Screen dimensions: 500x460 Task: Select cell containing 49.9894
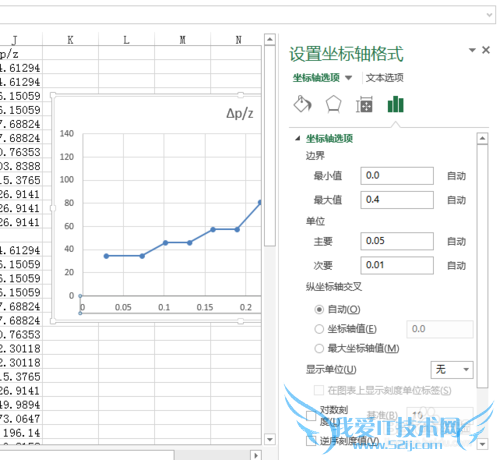(x=21, y=405)
